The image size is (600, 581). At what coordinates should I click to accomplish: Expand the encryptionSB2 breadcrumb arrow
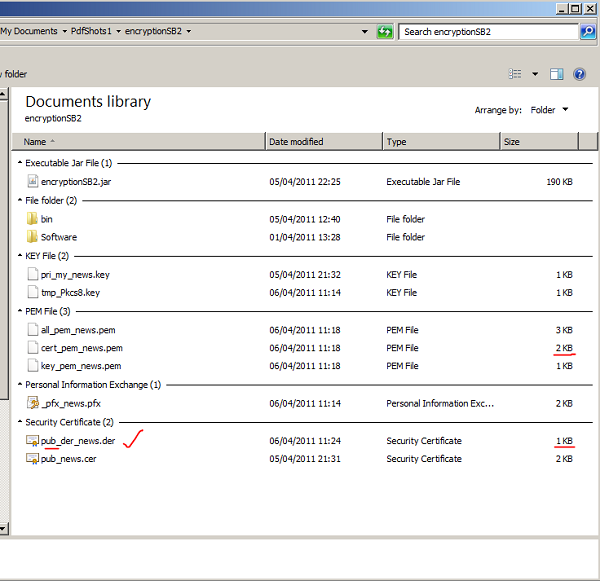[x=189, y=31]
